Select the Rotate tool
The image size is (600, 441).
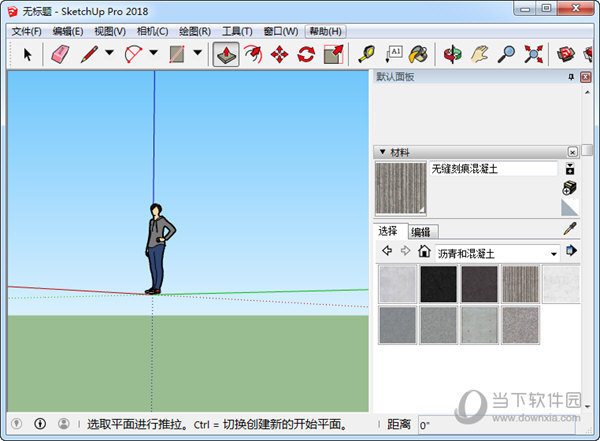coord(306,54)
